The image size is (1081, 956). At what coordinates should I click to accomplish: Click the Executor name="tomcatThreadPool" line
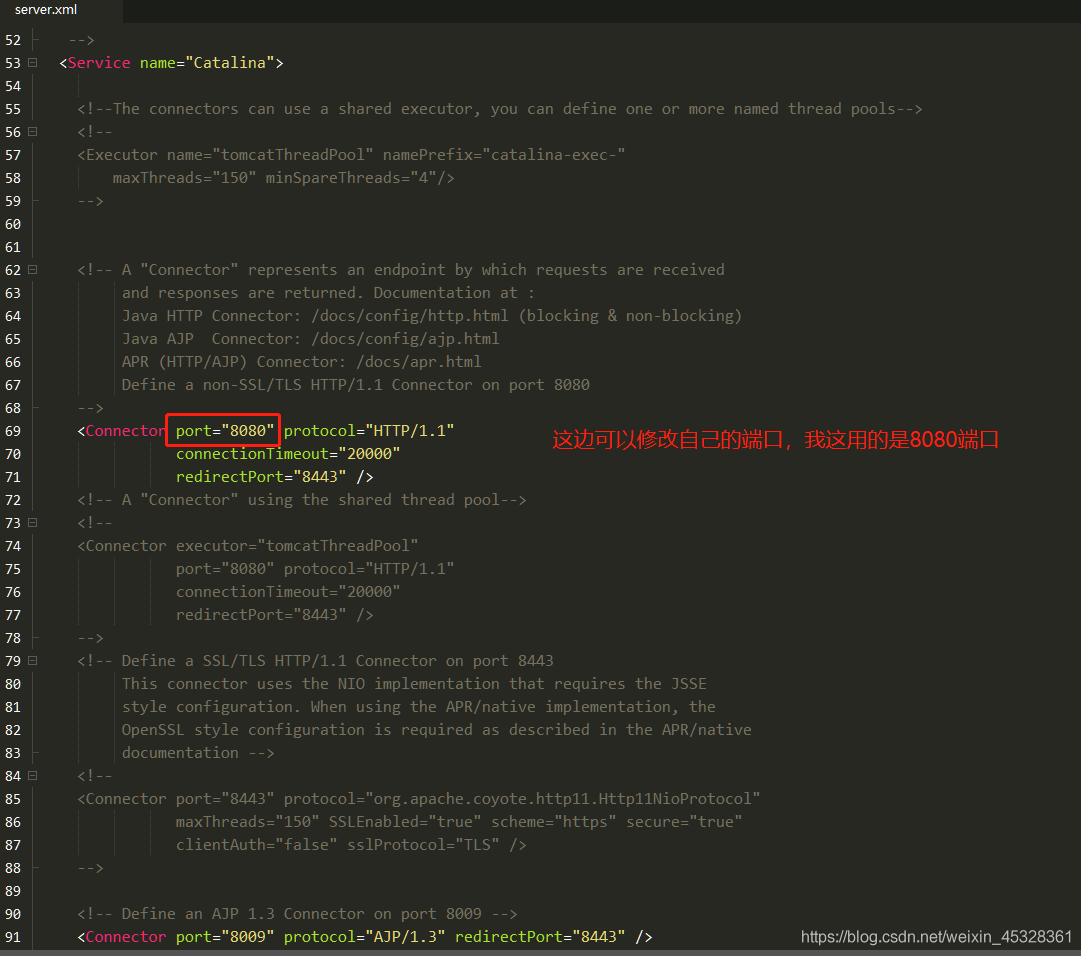click(351, 154)
